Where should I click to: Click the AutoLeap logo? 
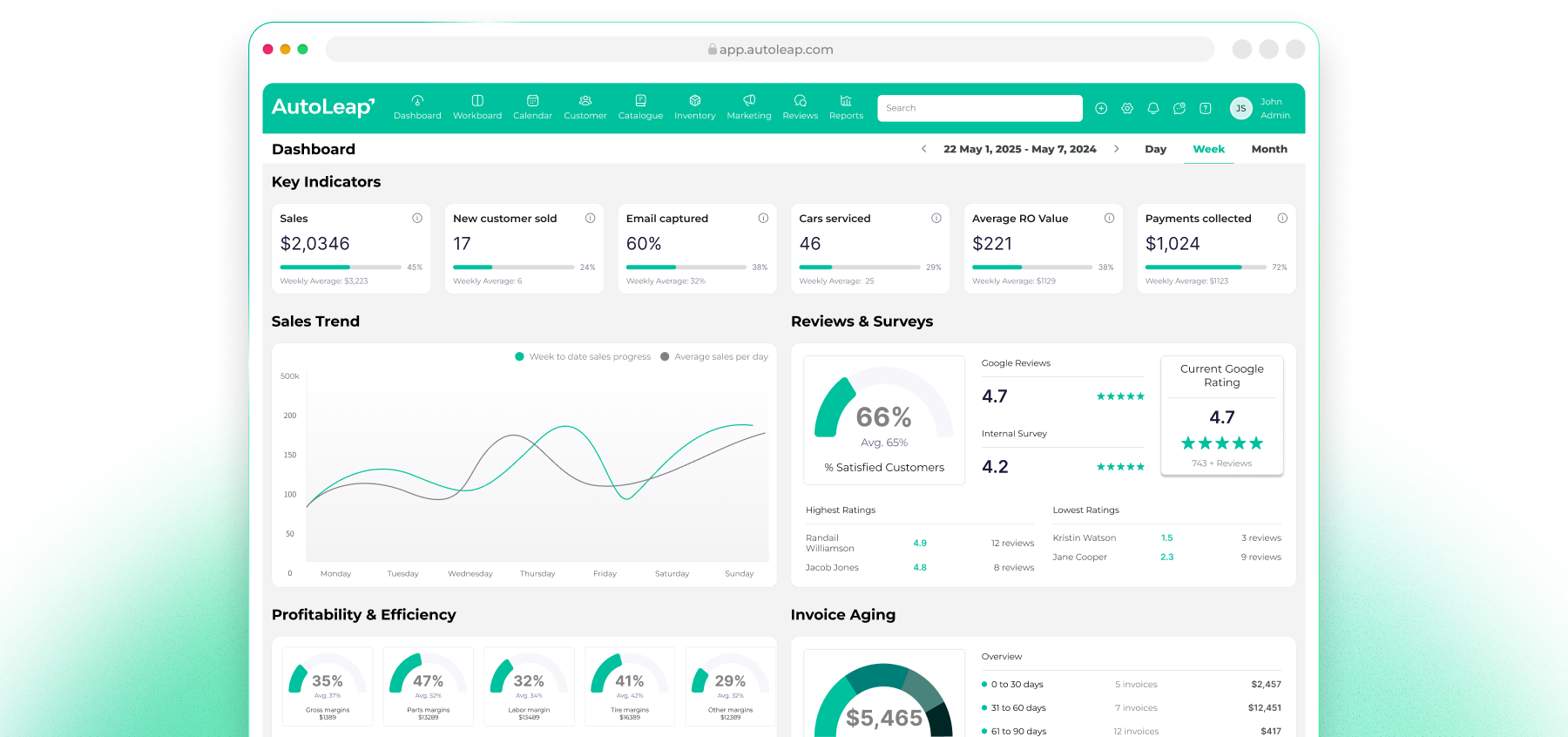323,107
